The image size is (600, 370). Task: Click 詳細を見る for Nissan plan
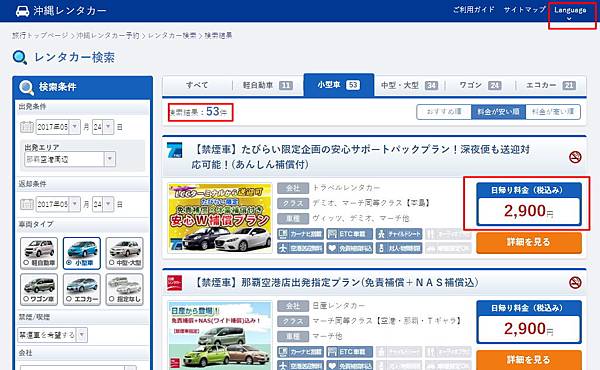pos(529,360)
